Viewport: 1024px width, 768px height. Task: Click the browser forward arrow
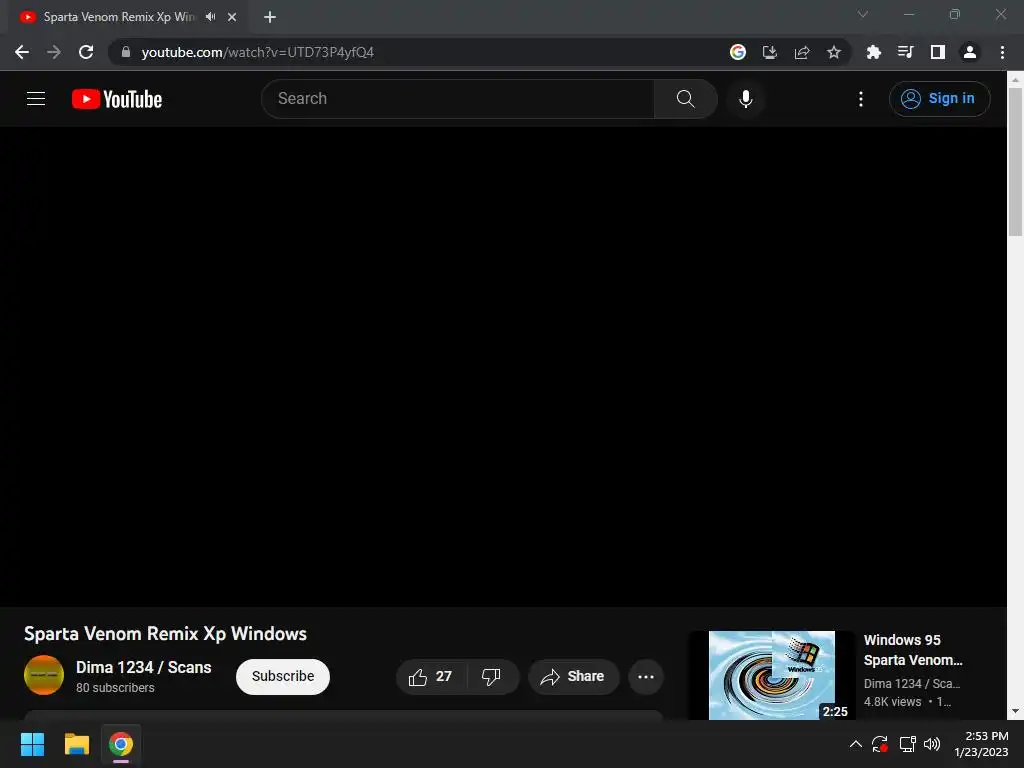pos(54,52)
